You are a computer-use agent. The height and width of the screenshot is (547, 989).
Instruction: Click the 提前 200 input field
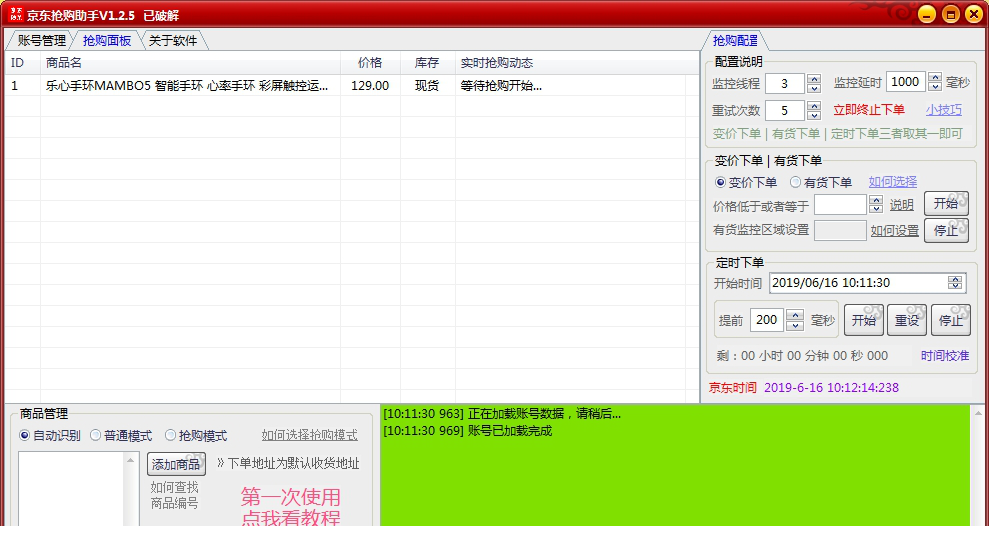click(x=767, y=320)
